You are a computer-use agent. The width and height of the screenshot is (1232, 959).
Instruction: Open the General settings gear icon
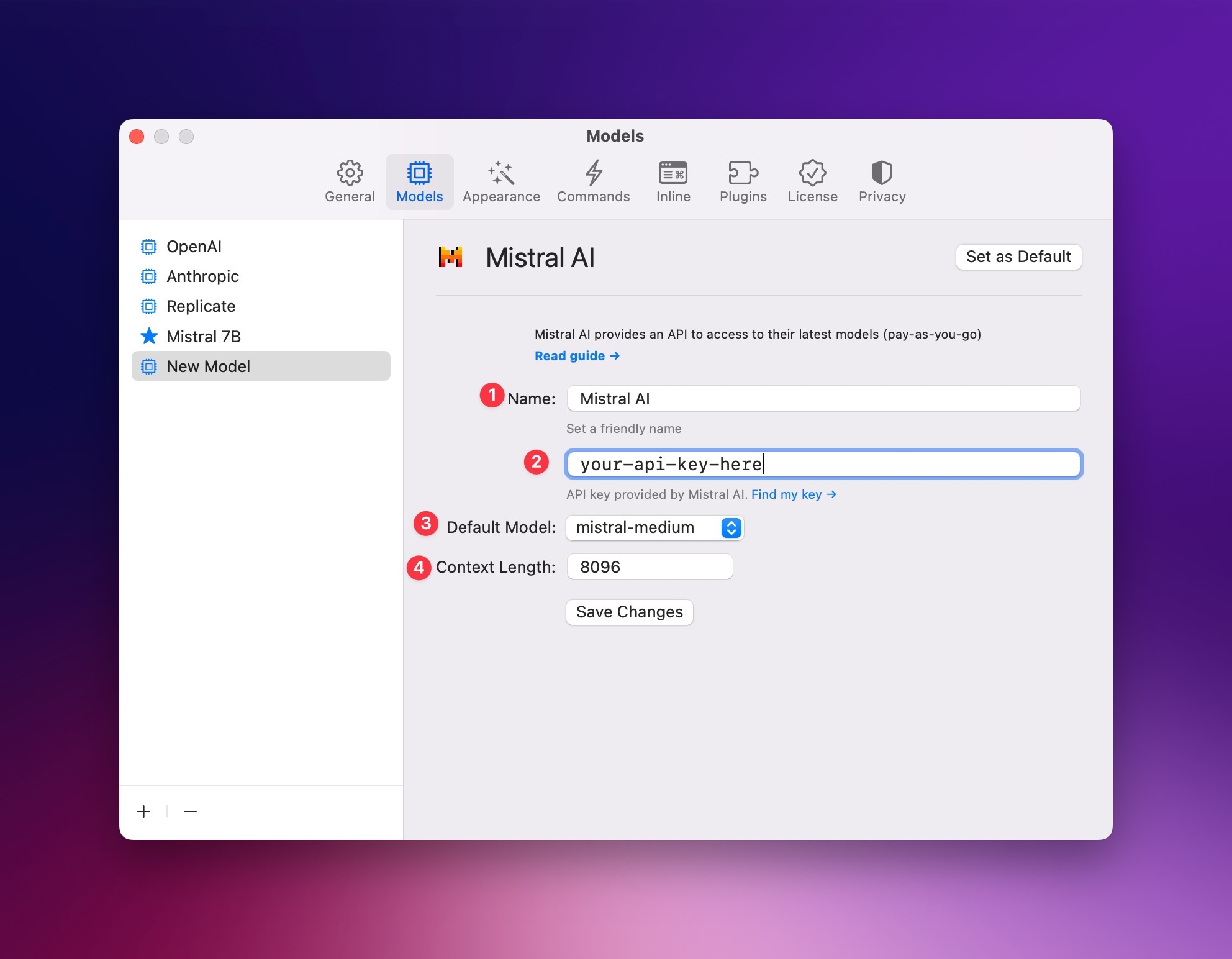click(x=350, y=173)
